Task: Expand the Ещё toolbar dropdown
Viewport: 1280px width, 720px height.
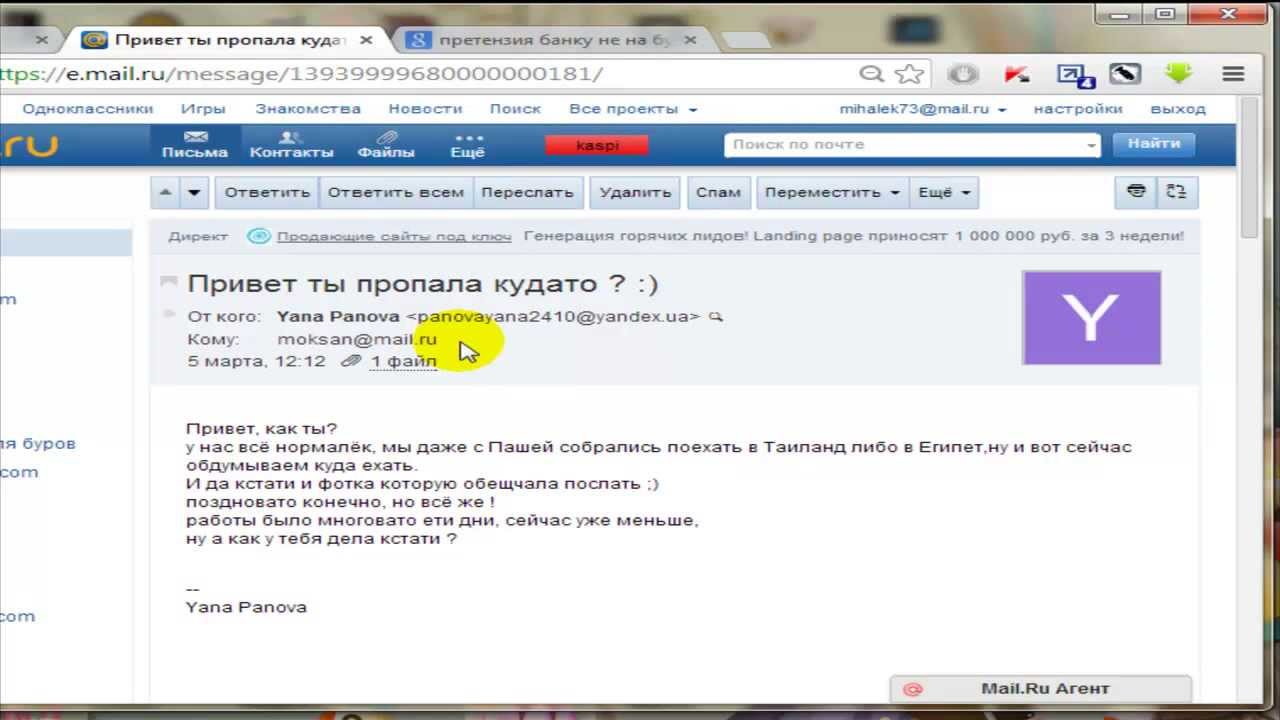Action: pyautogui.click(x=944, y=192)
